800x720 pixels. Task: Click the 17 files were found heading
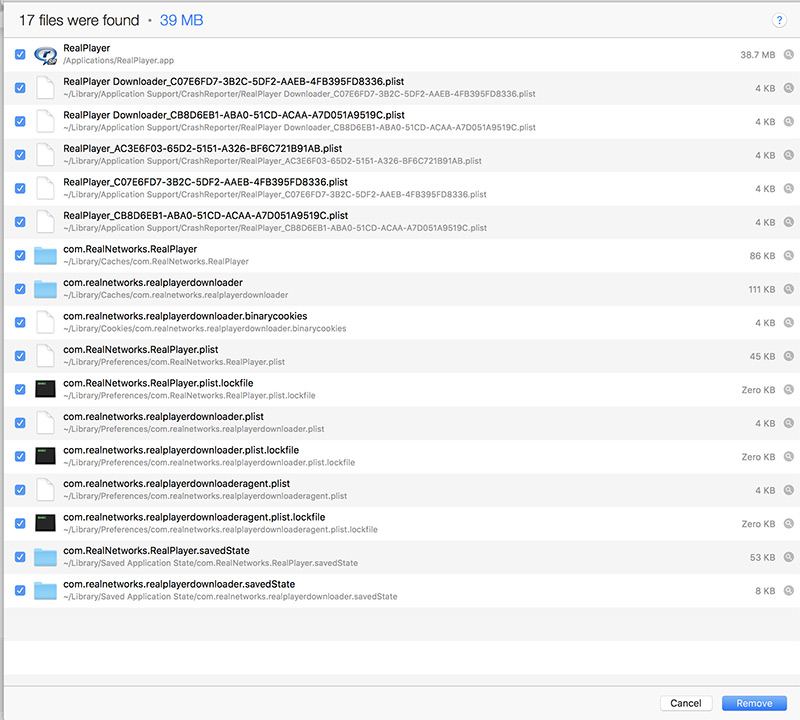tap(79, 20)
